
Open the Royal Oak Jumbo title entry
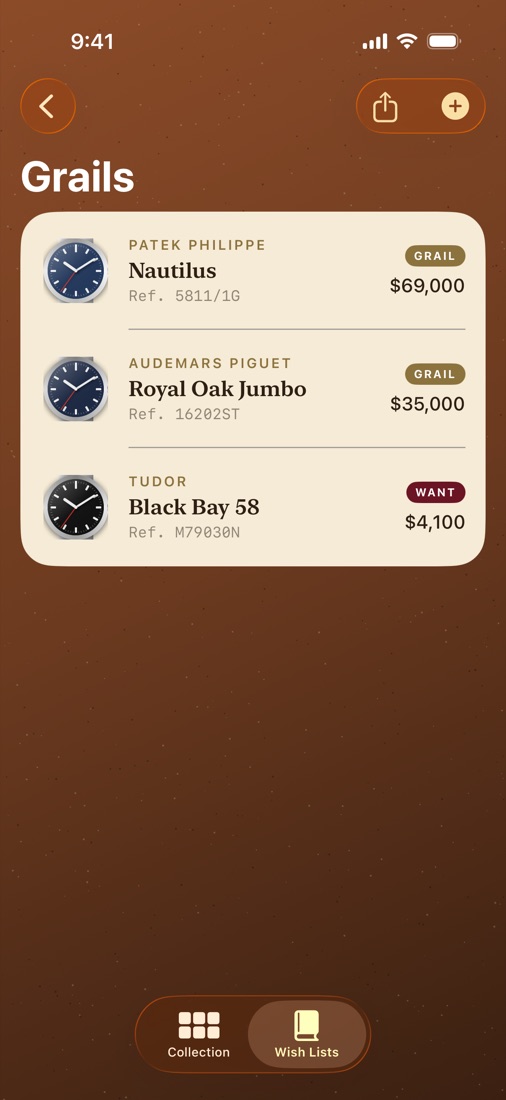[218, 389]
